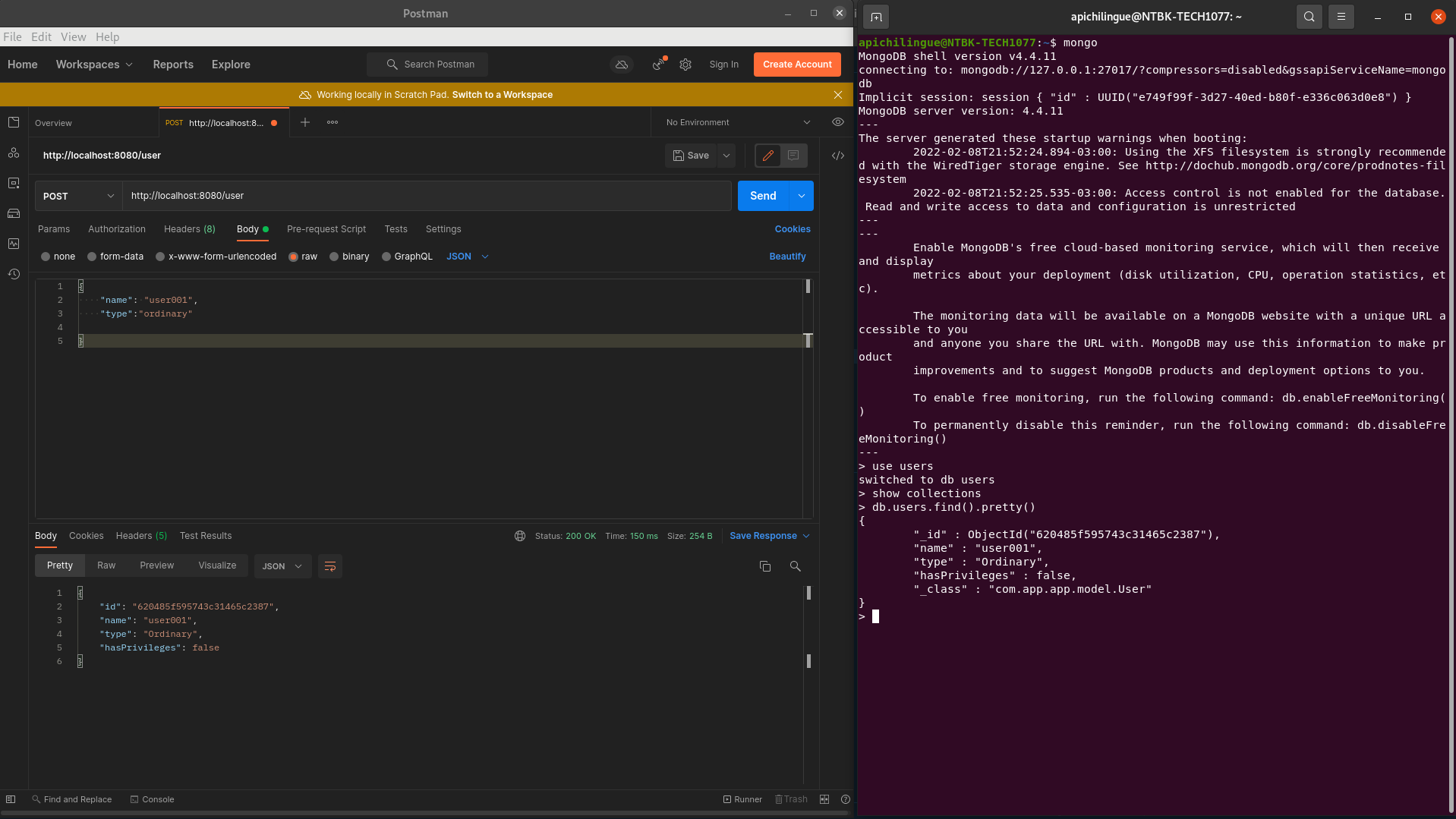
Task: Click the Search Postman box
Action: click(x=427, y=65)
